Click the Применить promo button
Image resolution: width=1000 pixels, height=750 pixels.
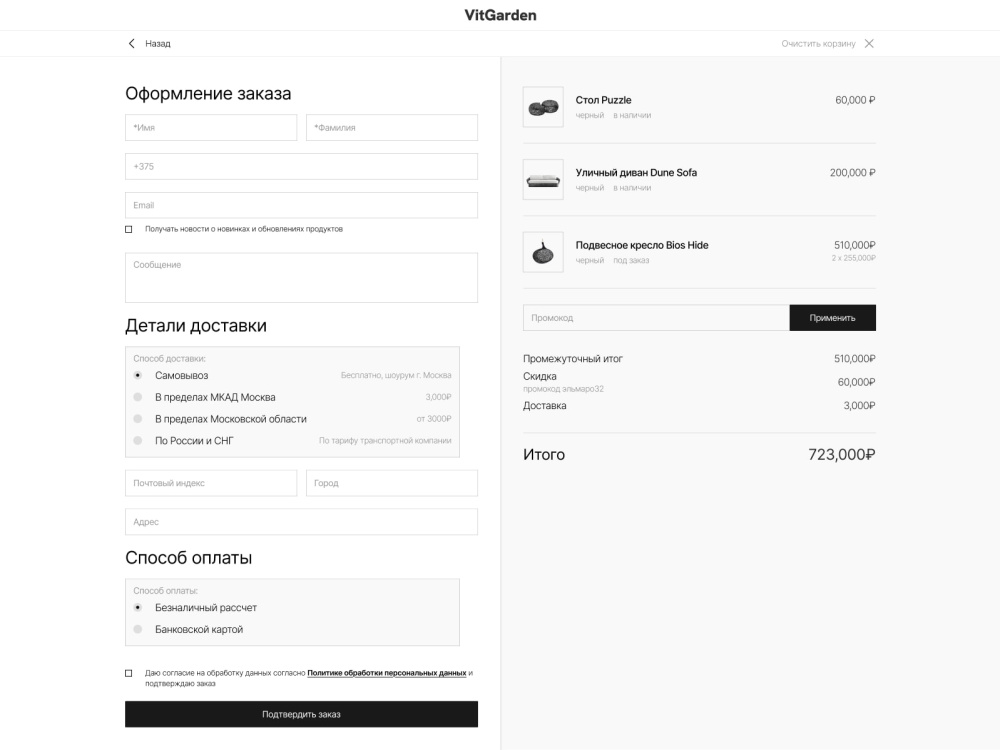(x=832, y=318)
